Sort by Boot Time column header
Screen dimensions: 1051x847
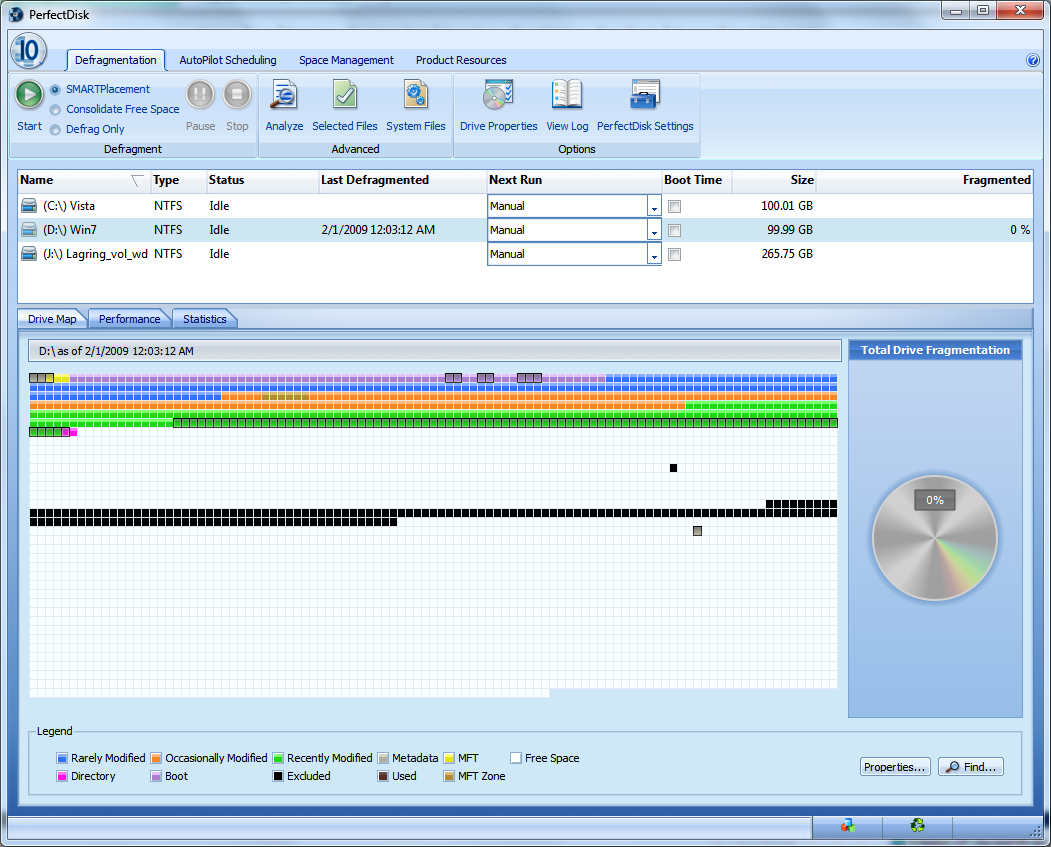[x=696, y=180]
